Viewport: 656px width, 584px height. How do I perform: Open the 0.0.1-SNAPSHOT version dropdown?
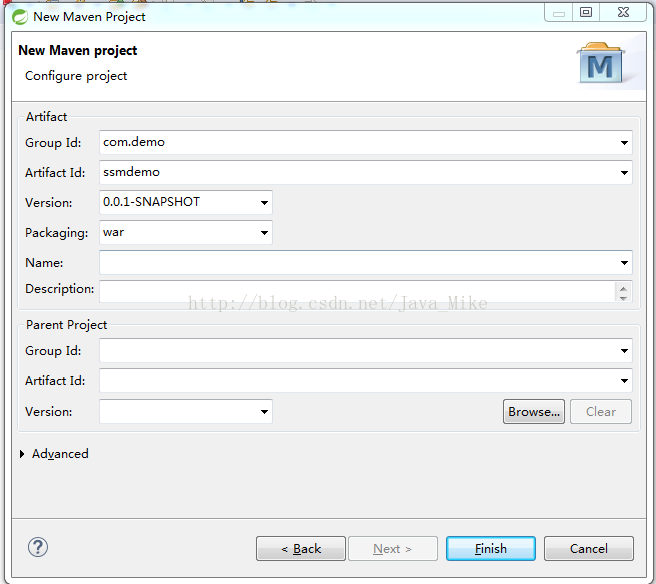point(264,202)
